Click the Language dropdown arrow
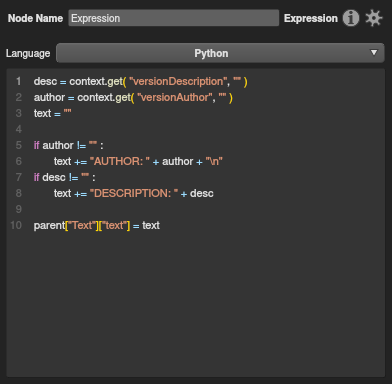Screen dimensions: 392x384 point(374,53)
